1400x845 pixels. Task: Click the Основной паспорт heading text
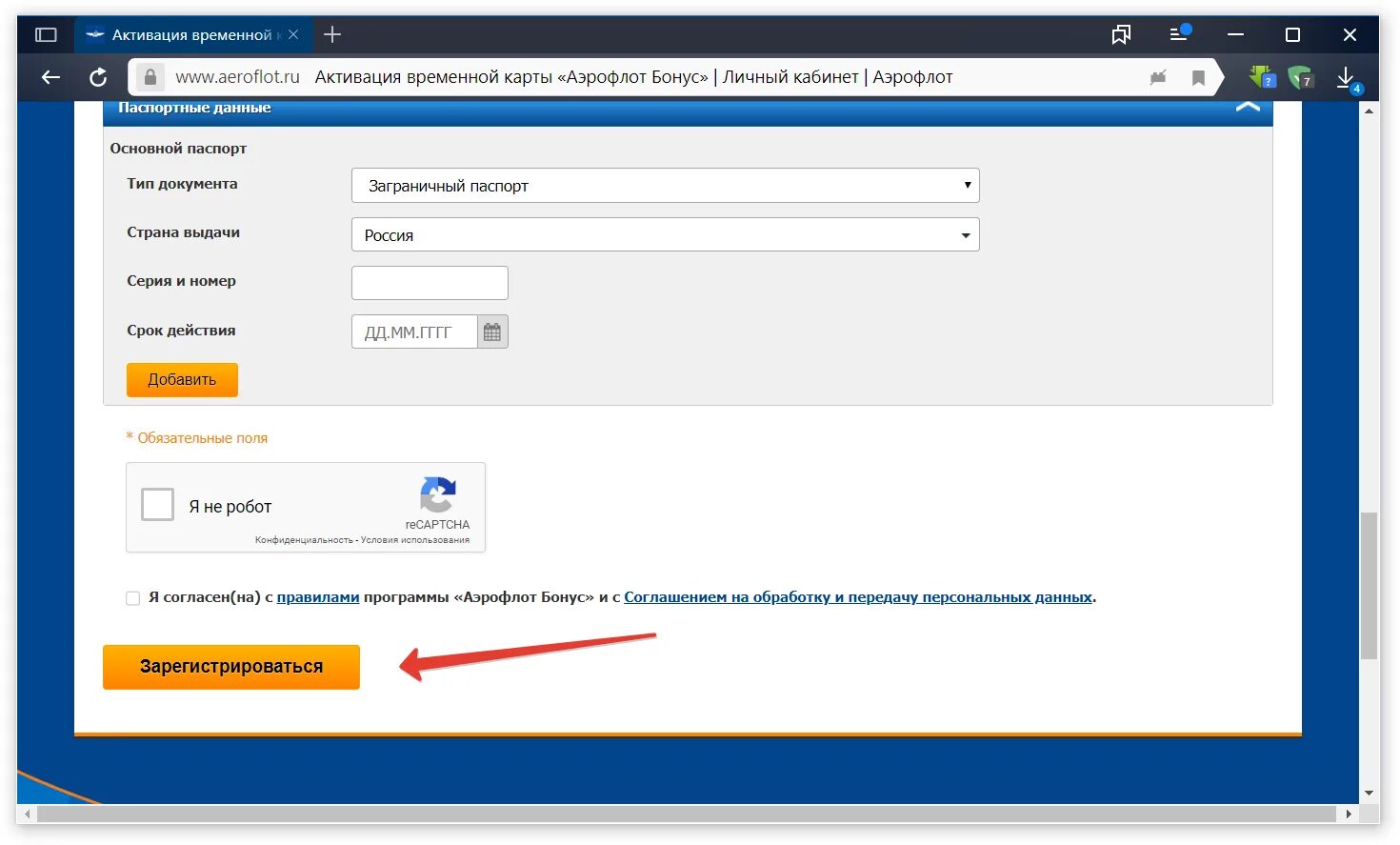point(178,149)
